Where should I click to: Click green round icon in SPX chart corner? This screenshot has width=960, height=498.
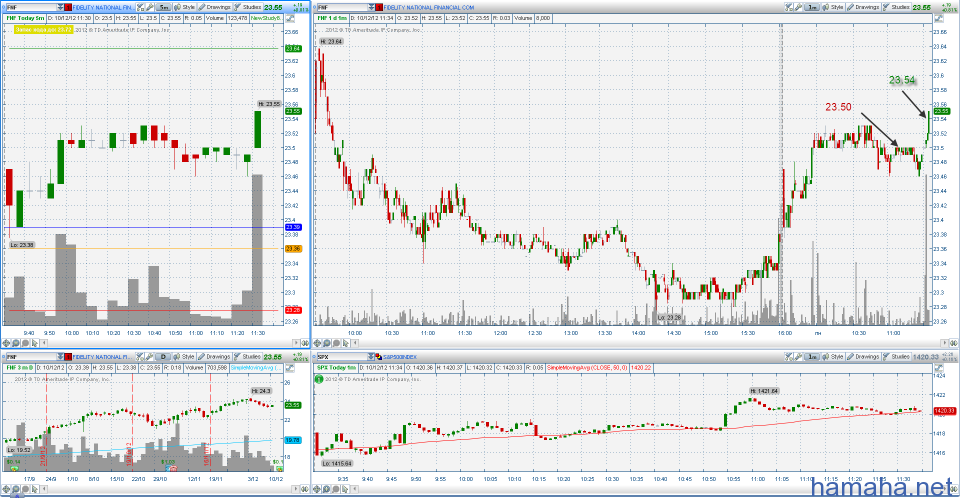coord(319,379)
